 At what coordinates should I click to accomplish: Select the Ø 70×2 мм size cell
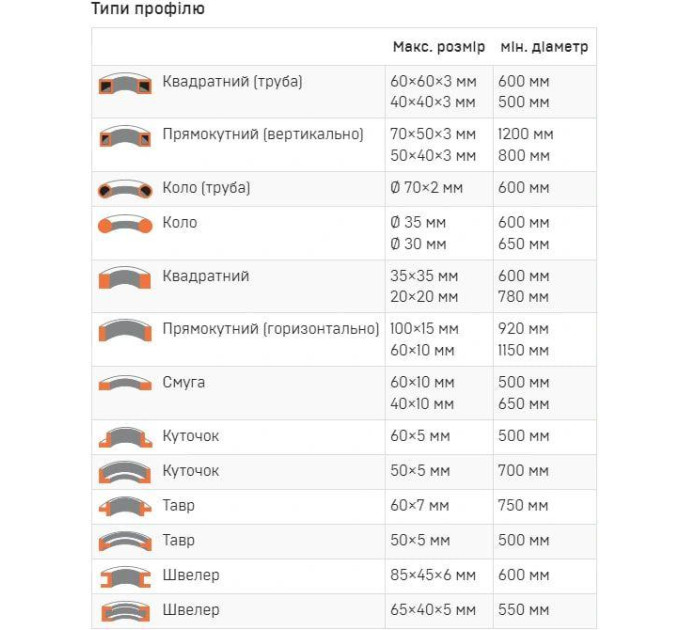pyautogui.click(x=426, y=188)
